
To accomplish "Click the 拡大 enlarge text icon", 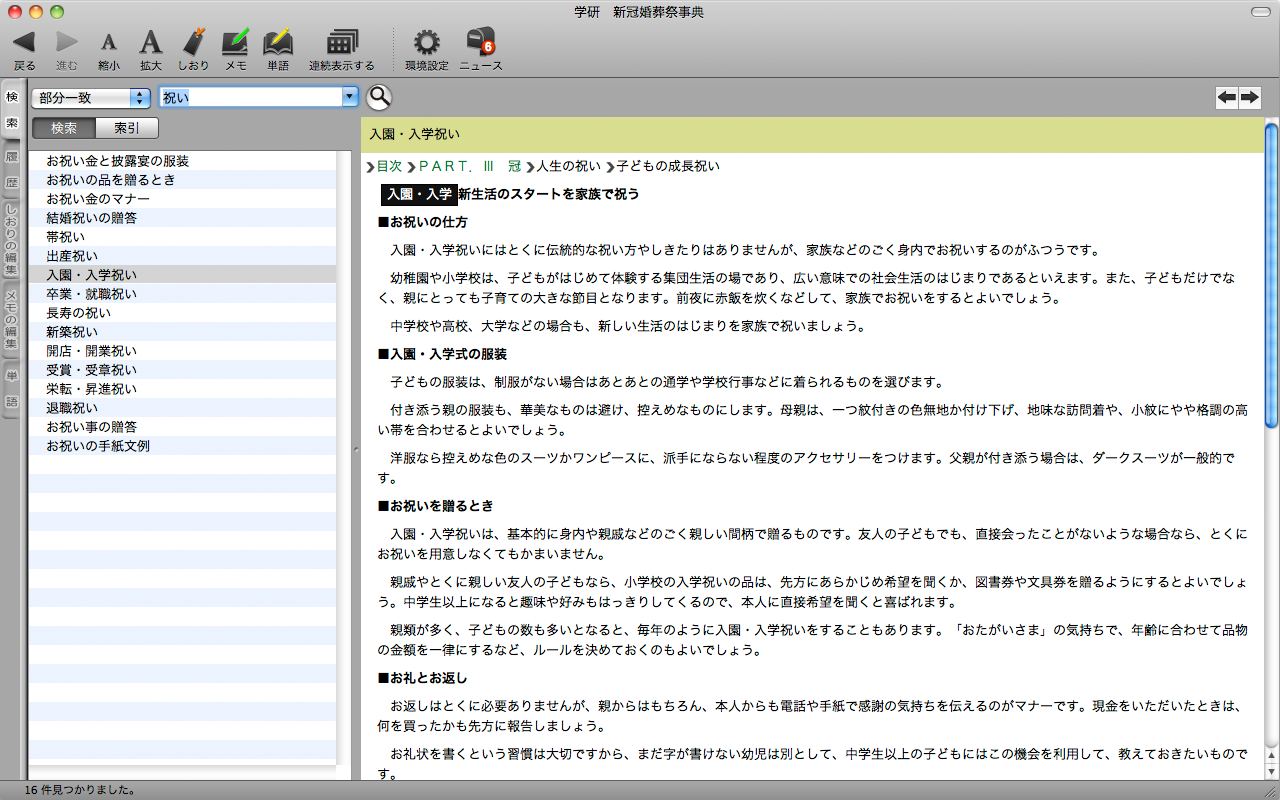I will (150, 42).
